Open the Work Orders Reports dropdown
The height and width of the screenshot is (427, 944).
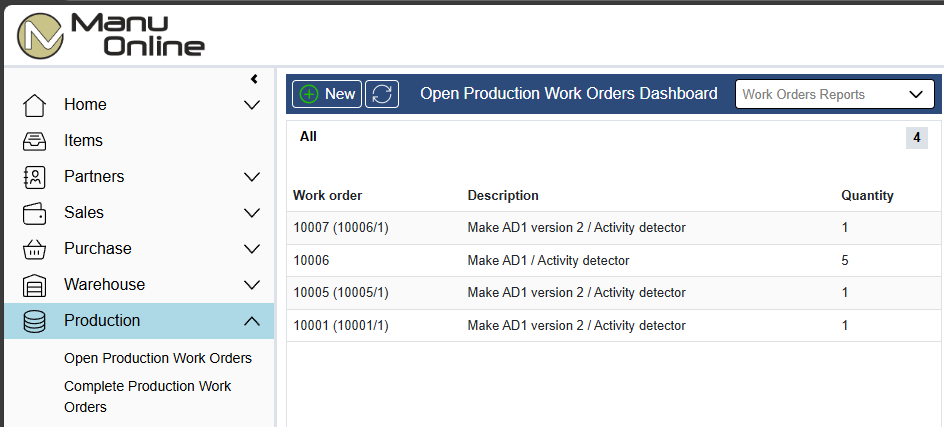pyautogui.click(x=834, y=95)
